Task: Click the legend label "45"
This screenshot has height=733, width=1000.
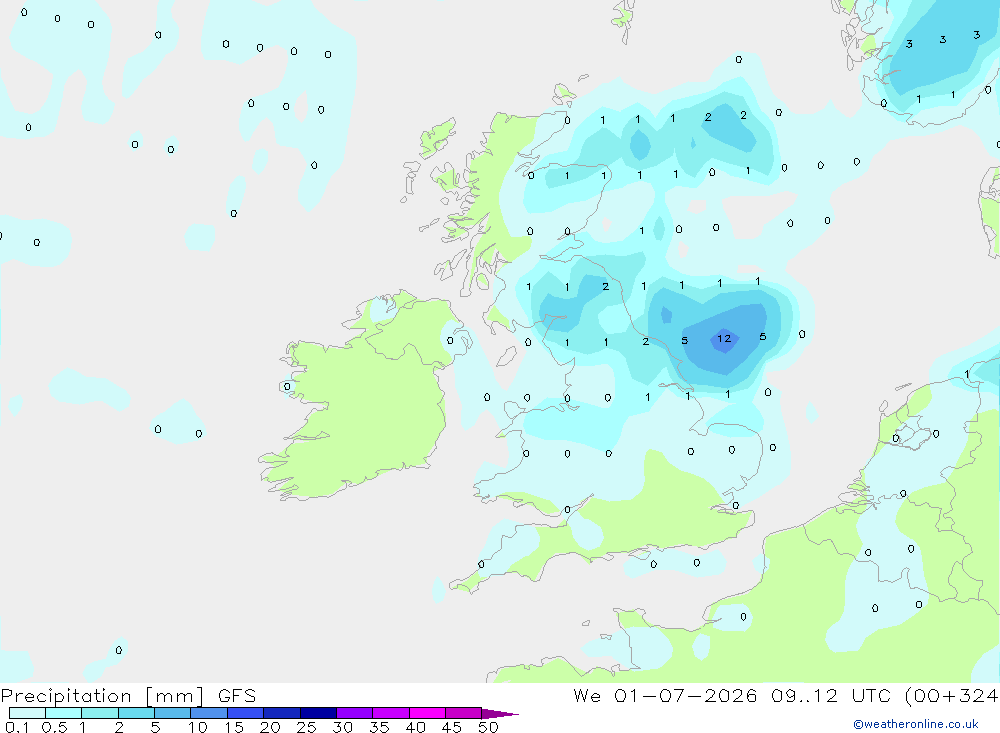Action: 452,727
